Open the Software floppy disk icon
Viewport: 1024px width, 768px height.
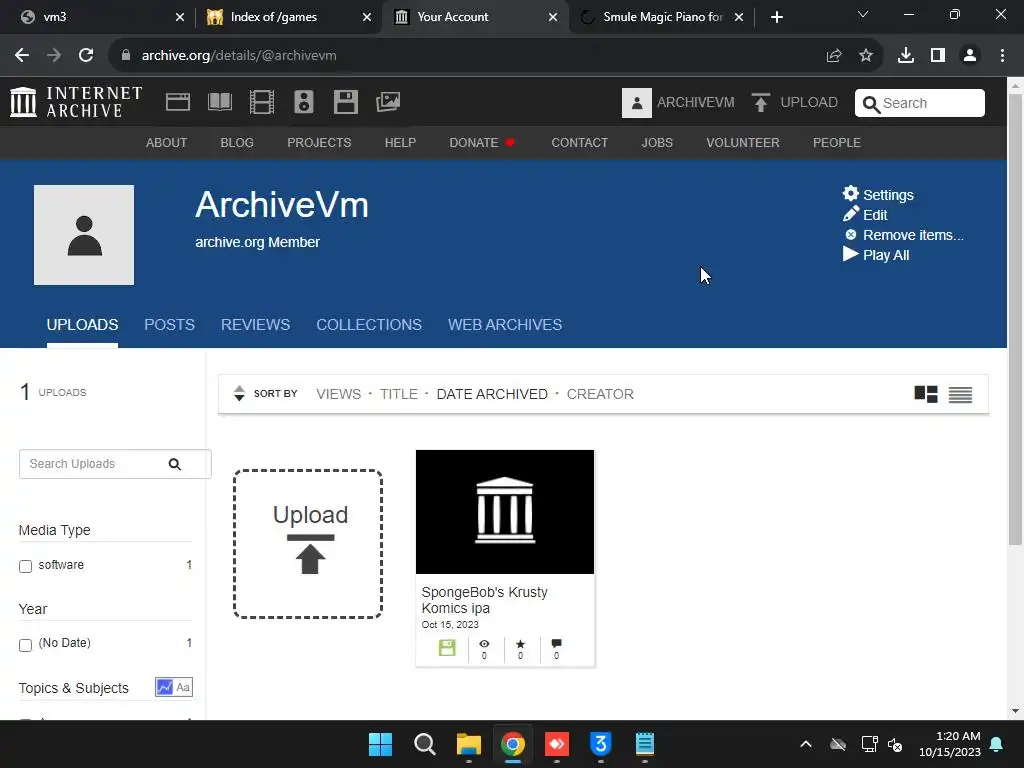coord(345,102)
